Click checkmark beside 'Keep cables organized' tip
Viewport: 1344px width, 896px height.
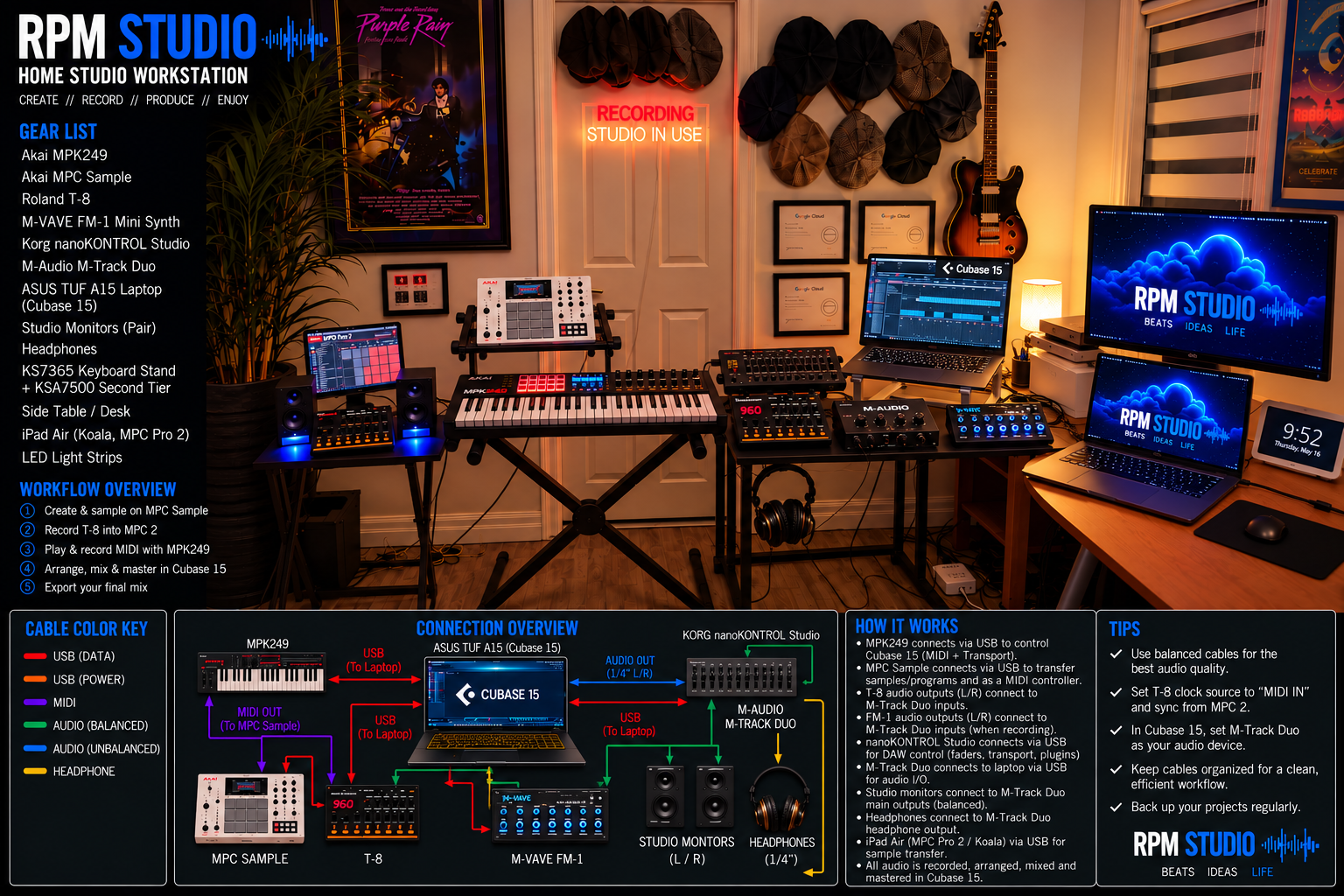[x=1116, y=769]
